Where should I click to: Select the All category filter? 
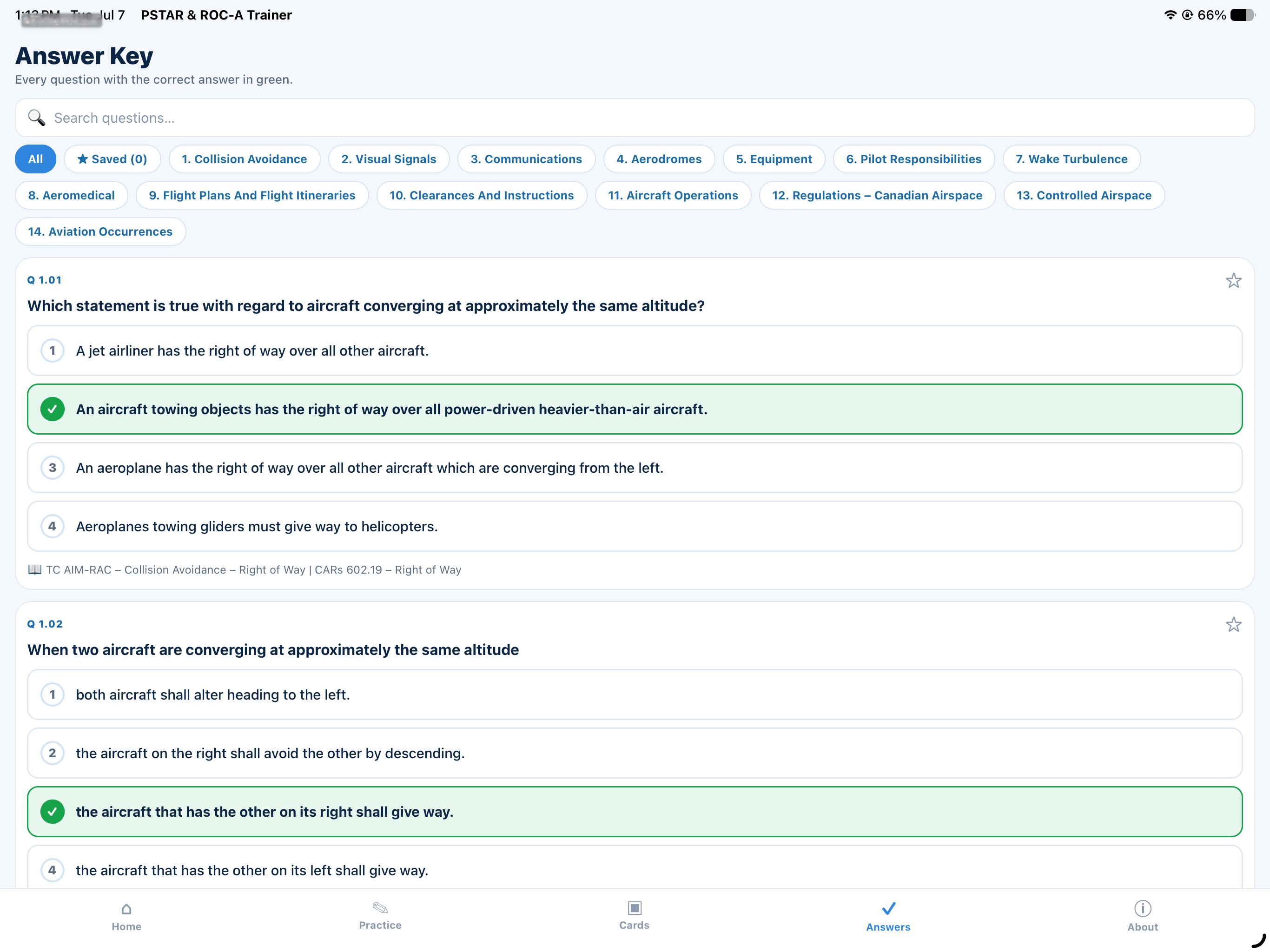point(36,159)
